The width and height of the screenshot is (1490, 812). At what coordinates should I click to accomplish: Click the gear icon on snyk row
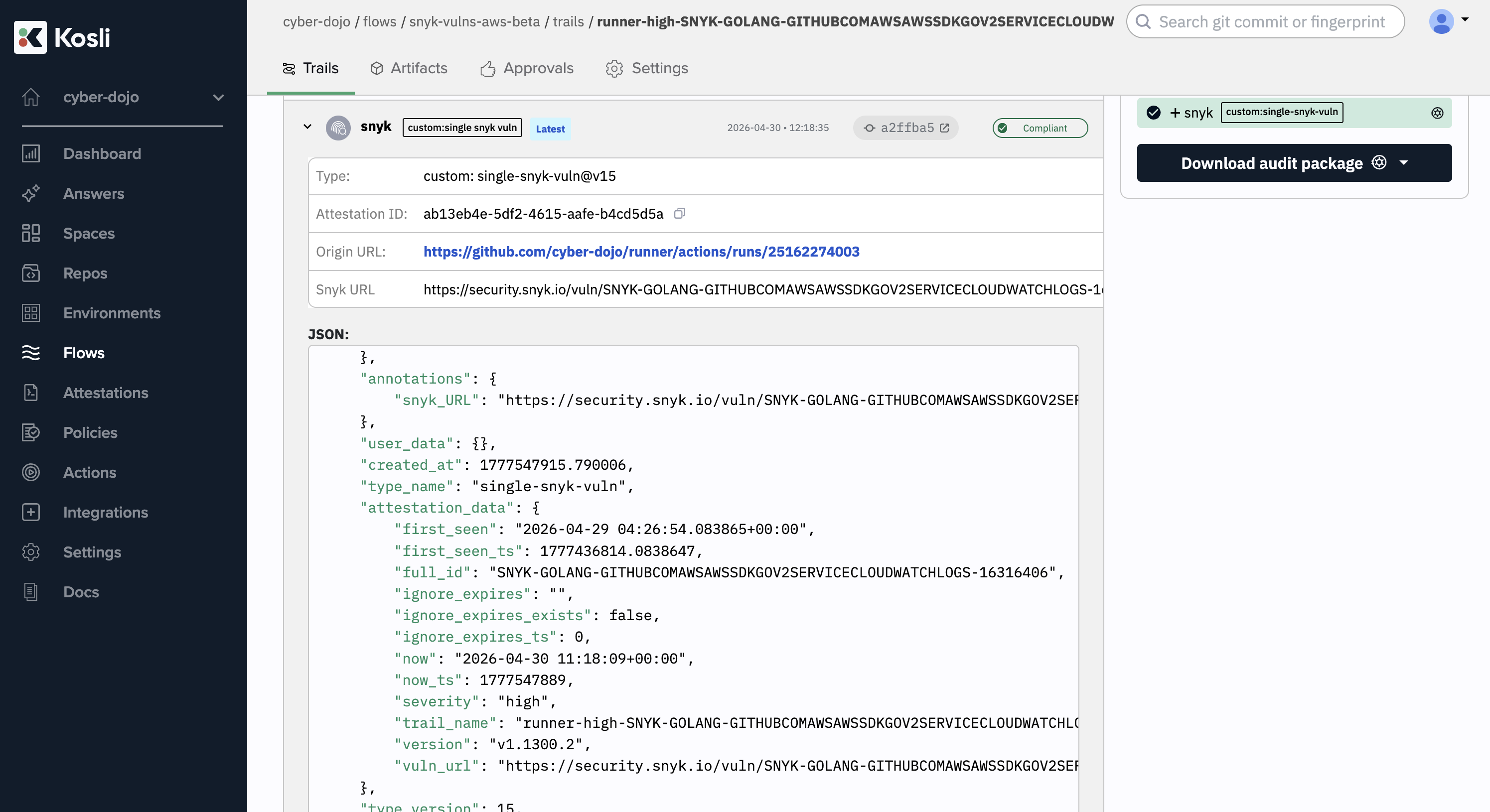coord(1437,114)
